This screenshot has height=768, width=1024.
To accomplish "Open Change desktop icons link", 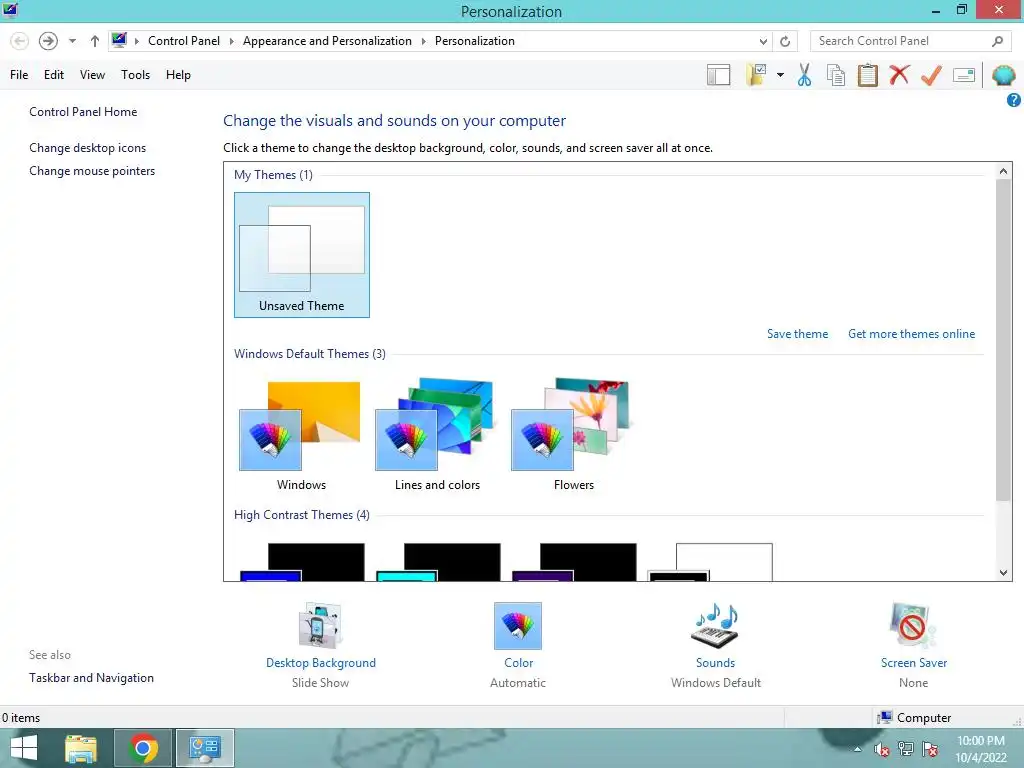I will 88,148.
